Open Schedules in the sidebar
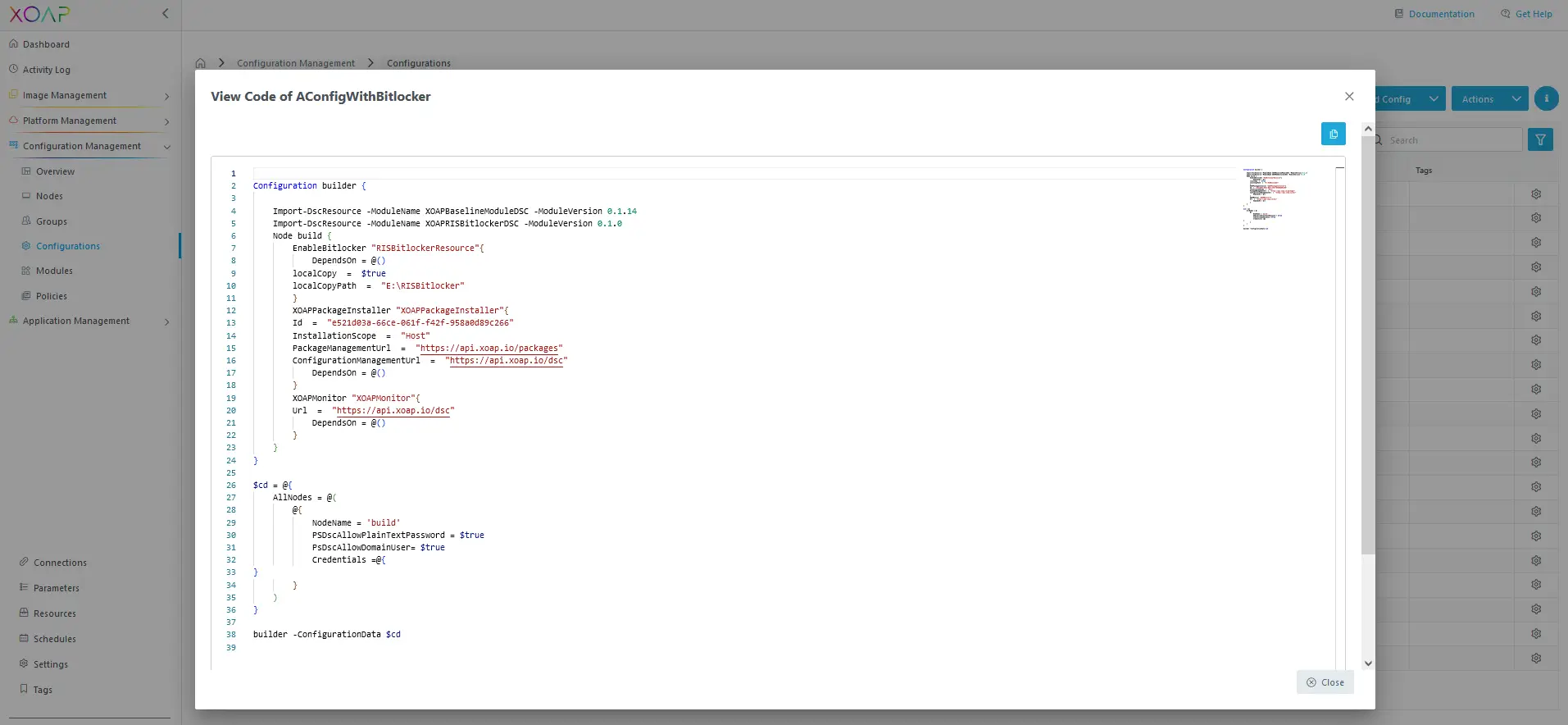The width and height of the screenshot is (1568, 725). (x=55, y=639)
